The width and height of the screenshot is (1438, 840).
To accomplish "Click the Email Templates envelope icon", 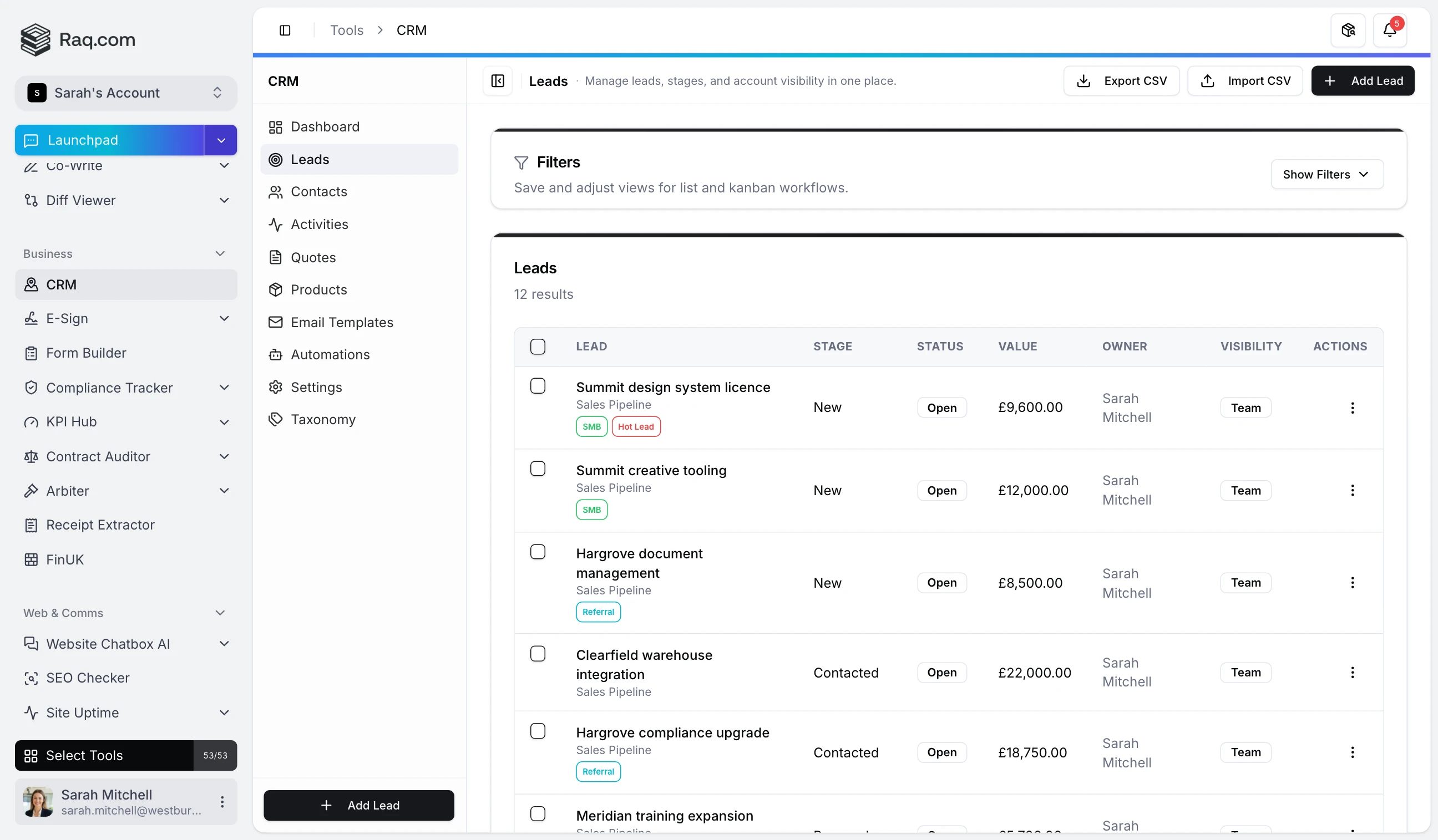I will pos(276,322).
